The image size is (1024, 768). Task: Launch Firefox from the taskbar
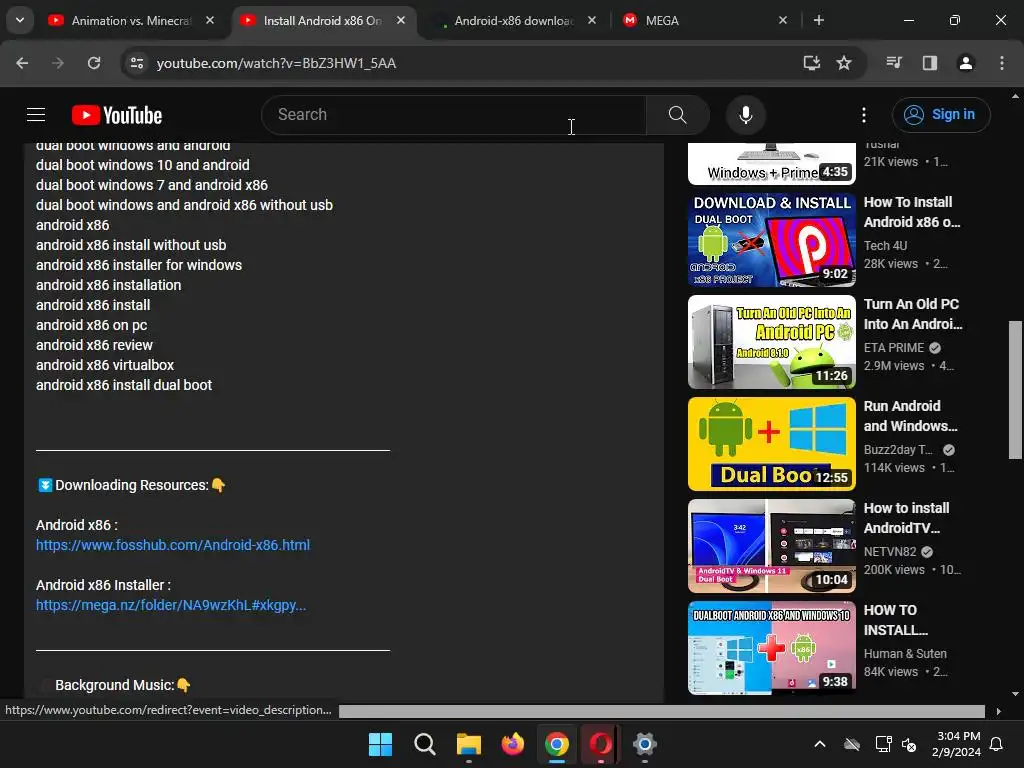(513, 744)
